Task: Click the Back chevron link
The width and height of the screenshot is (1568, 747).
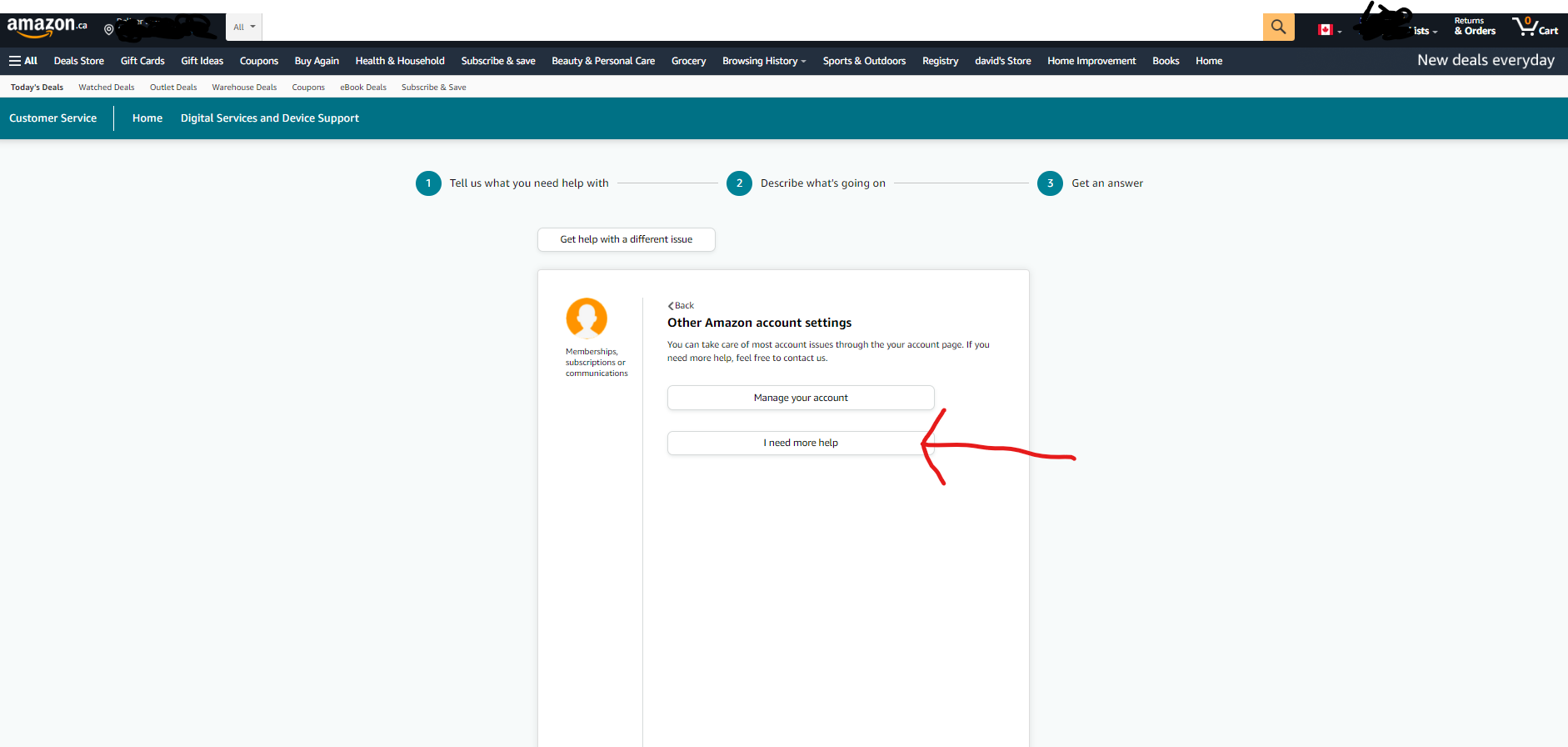Action: tap(681, 306)
